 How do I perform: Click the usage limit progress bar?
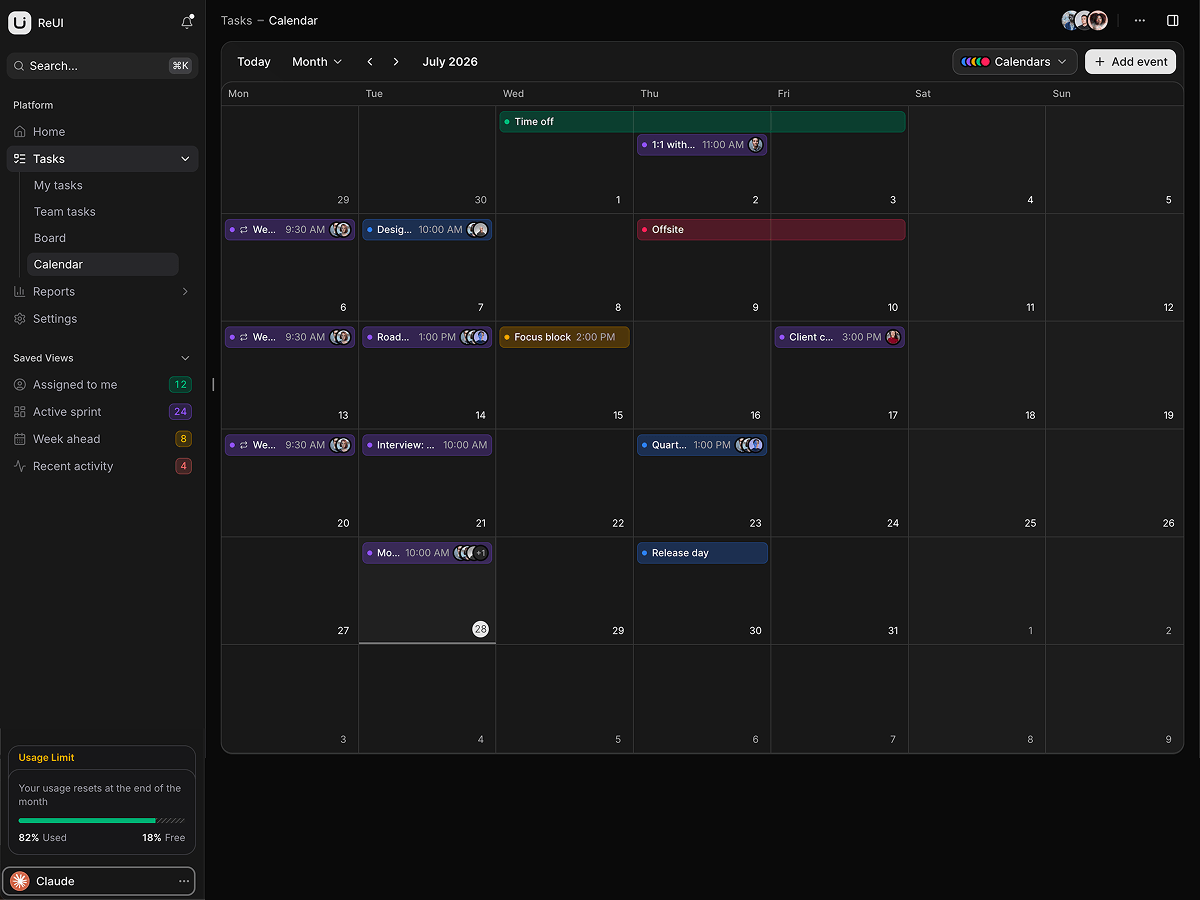102,820
